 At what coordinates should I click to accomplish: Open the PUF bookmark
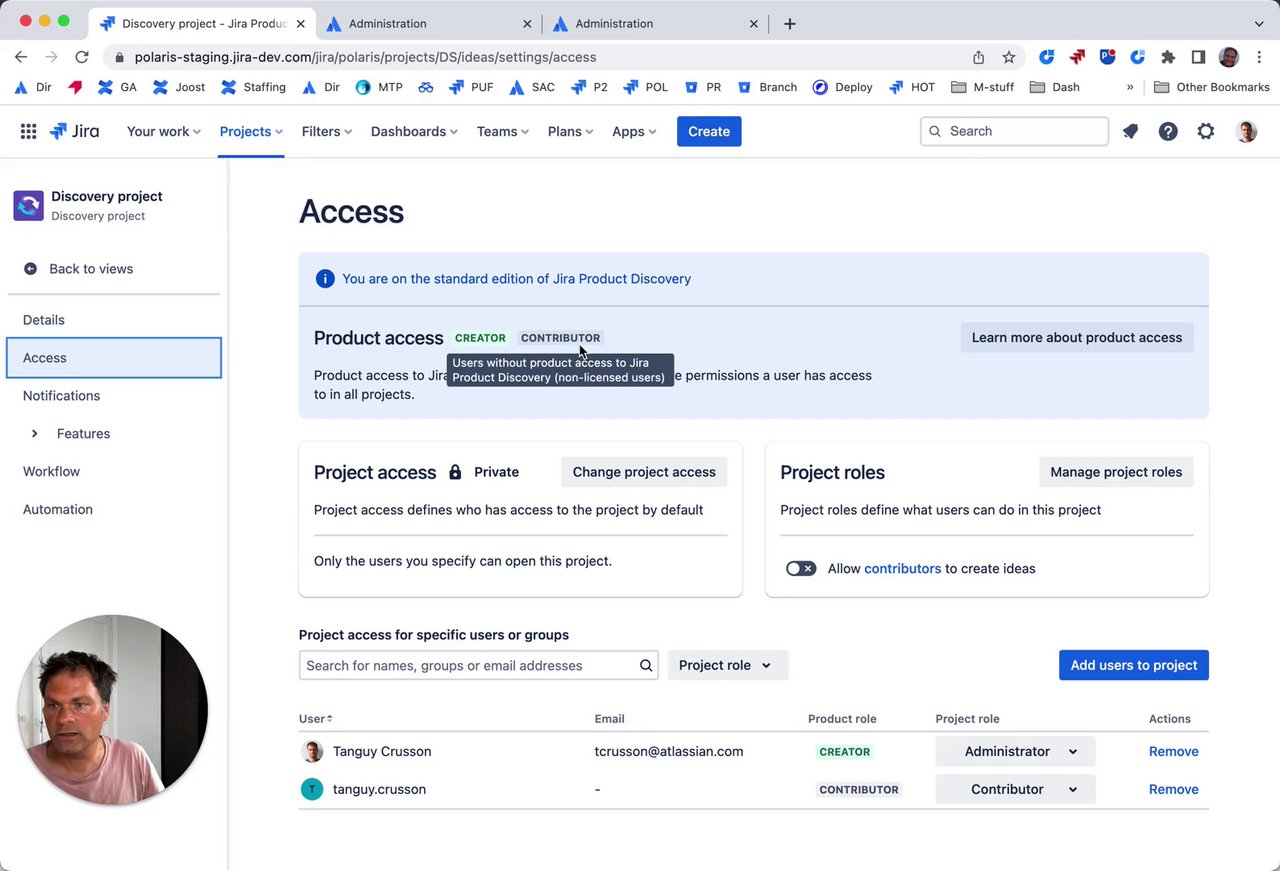tap(471, 87)
